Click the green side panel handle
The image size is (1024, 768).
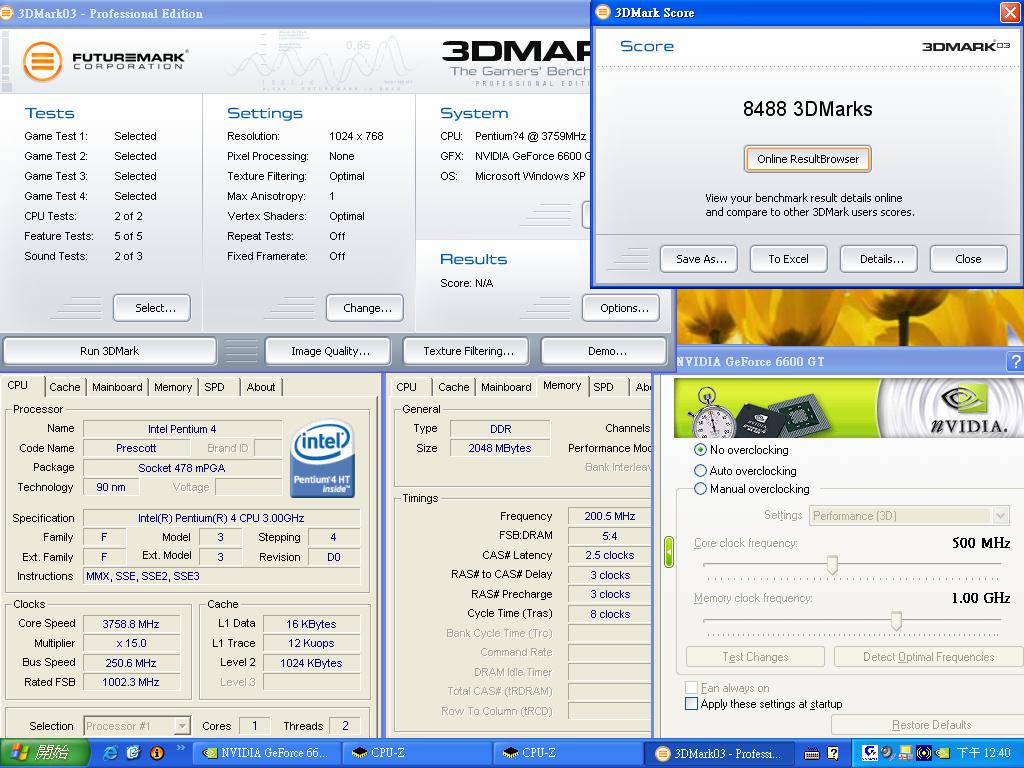point(669,552)
